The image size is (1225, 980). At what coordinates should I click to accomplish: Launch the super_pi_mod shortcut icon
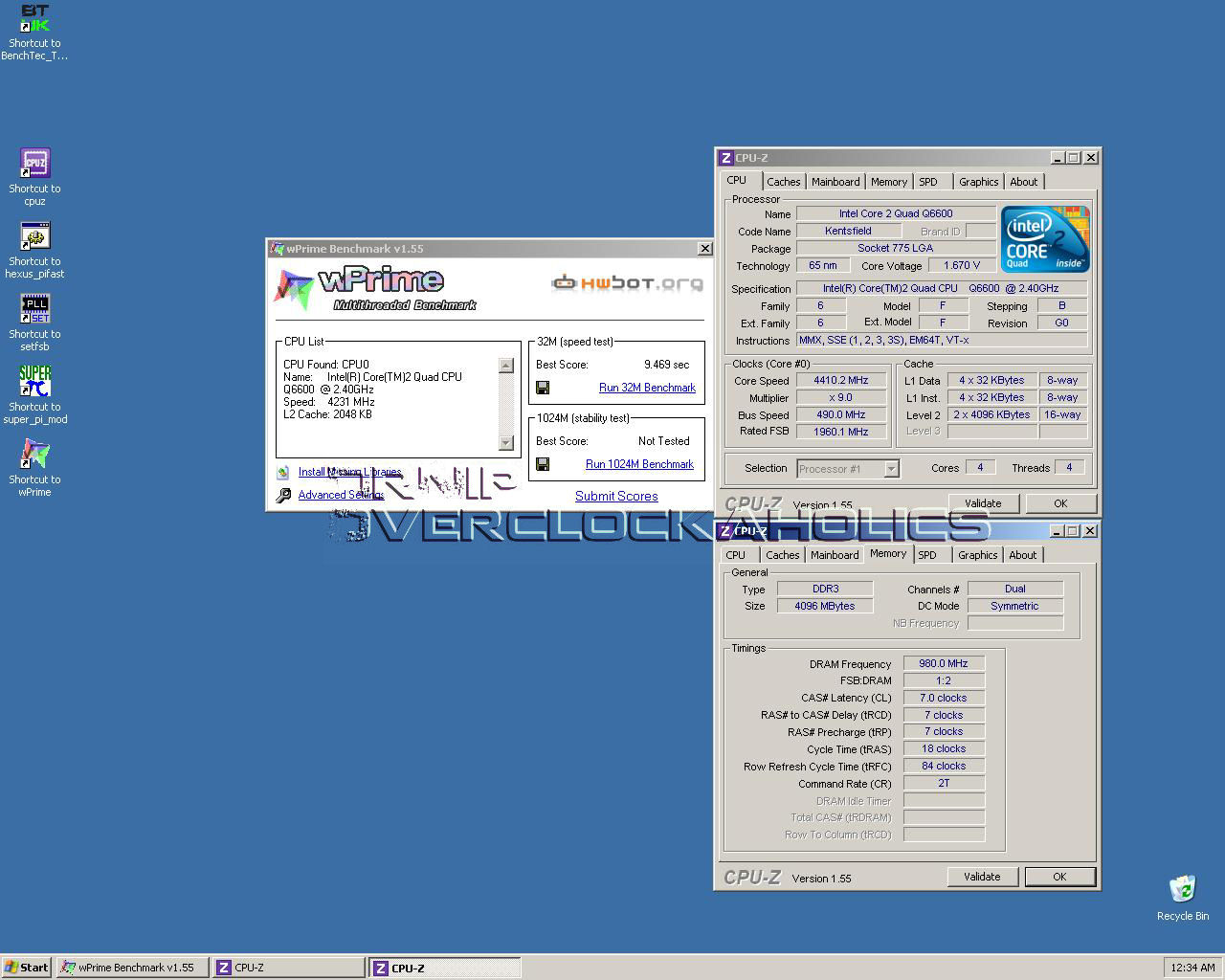click(x=34, y=382)
